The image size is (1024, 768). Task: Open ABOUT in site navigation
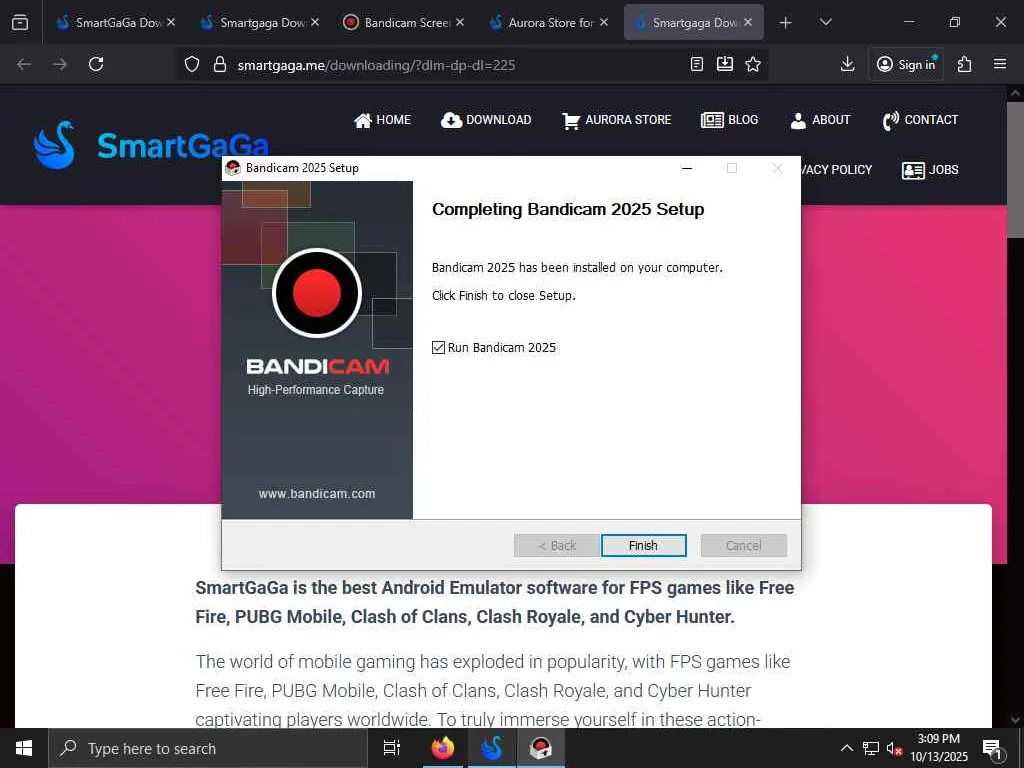click(820, 120)
